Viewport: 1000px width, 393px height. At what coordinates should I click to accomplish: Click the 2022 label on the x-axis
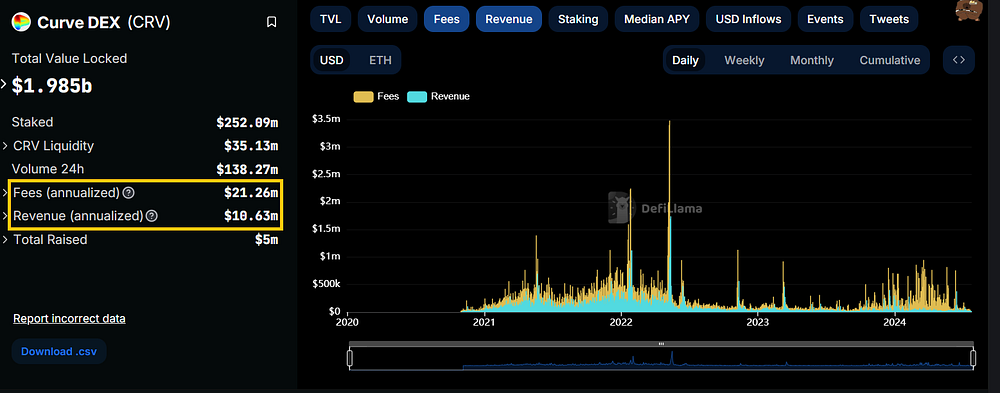click(621, 322)
